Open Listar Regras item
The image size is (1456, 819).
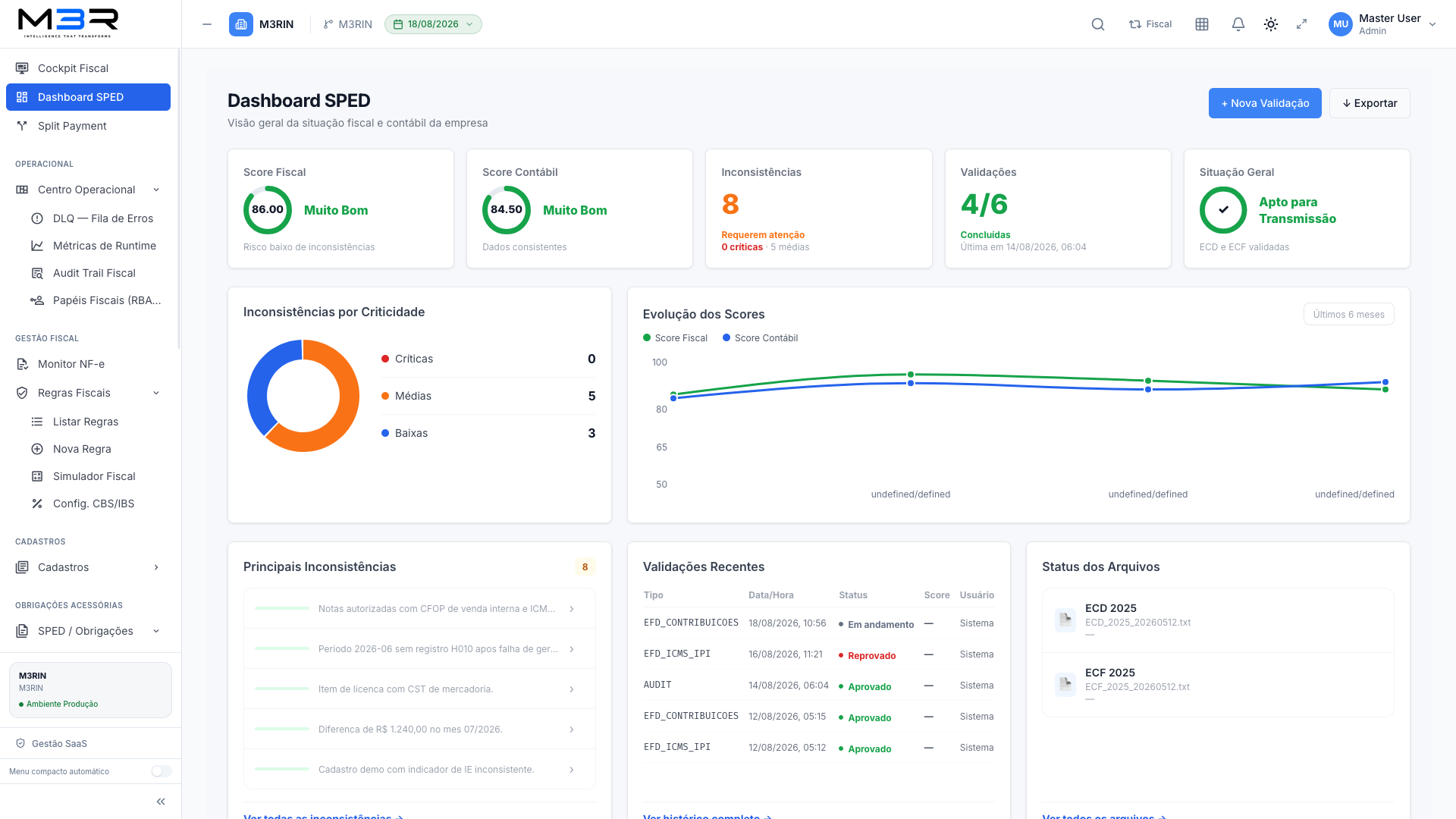(x=96, y=422)
